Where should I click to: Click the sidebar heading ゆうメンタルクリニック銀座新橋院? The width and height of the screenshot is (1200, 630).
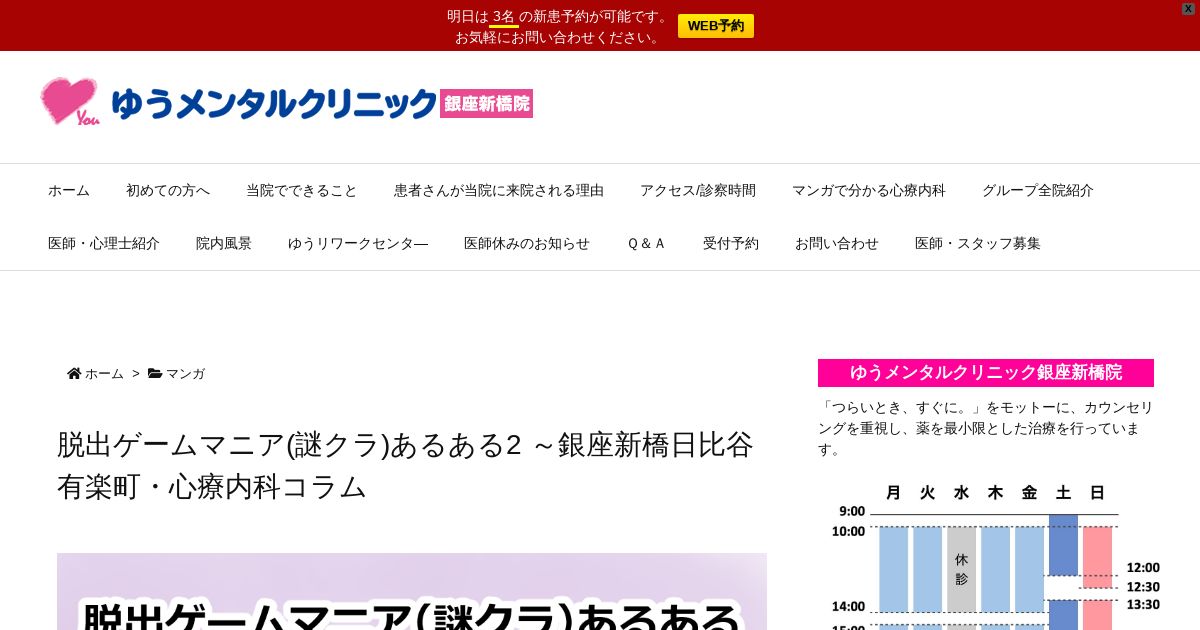coord(986,373)
